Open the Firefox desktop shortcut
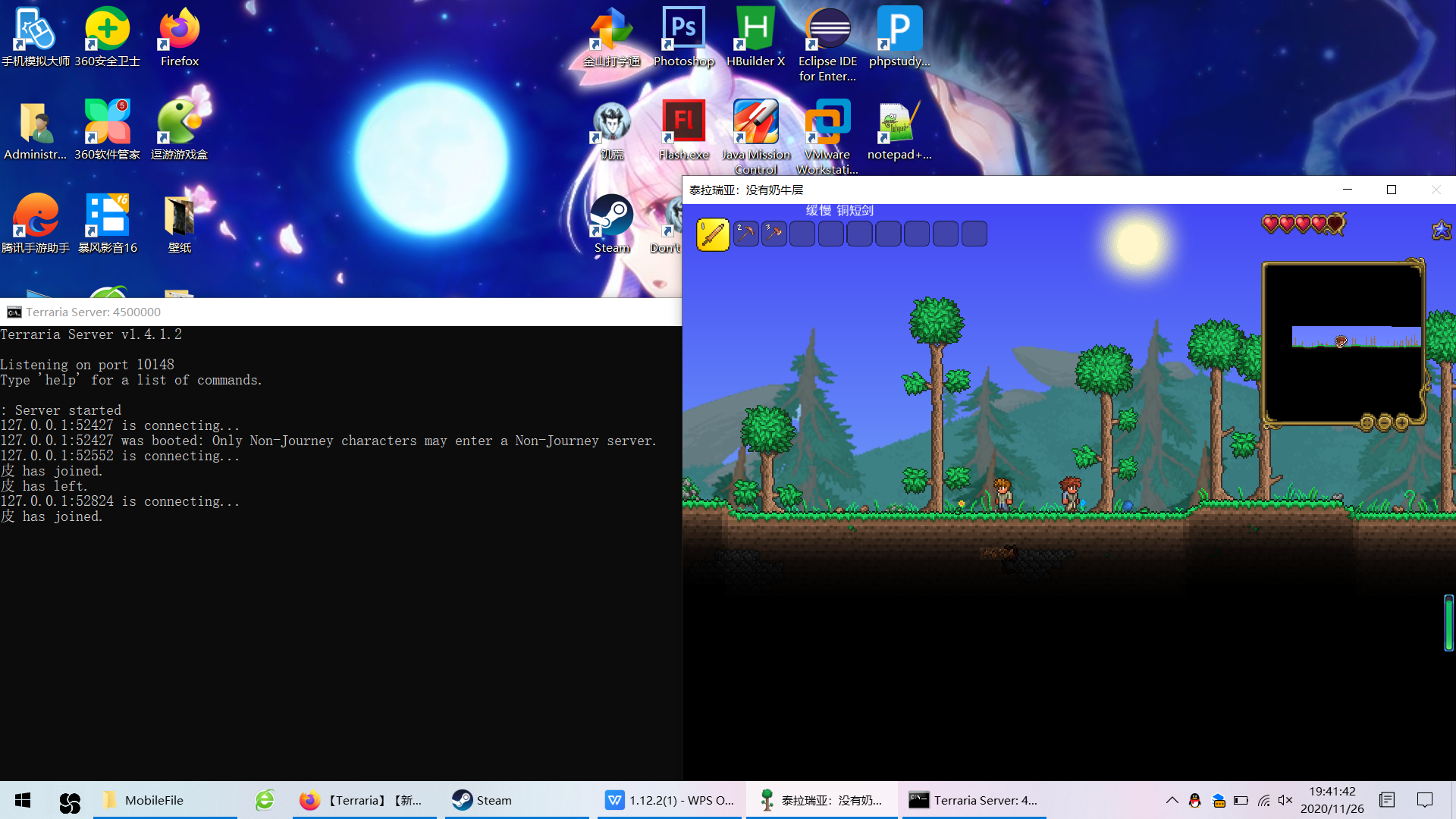 coord(180,36)
